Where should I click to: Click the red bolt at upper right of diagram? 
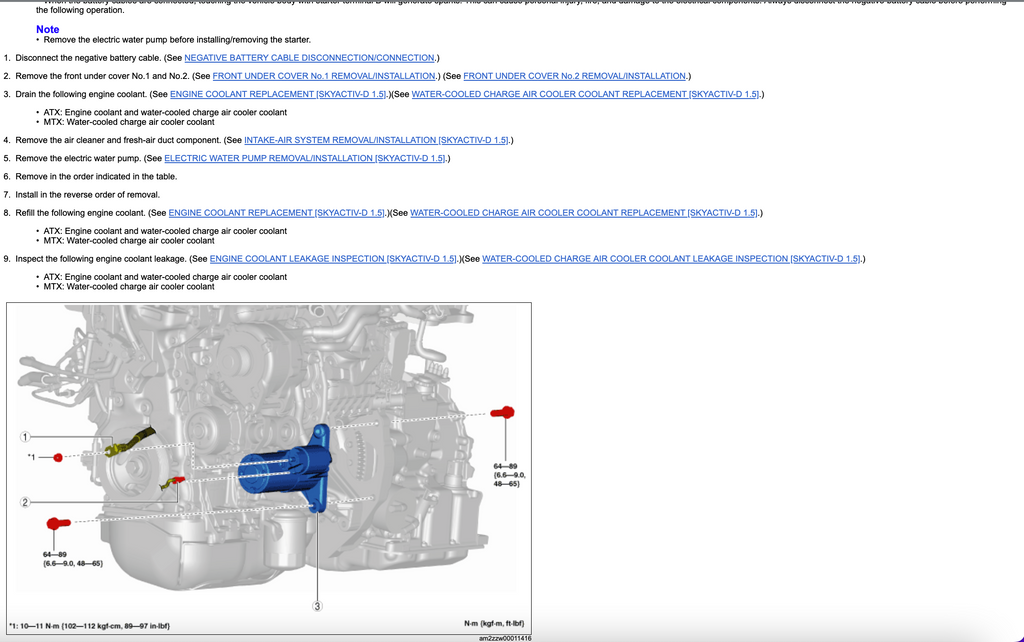(502, 412)
